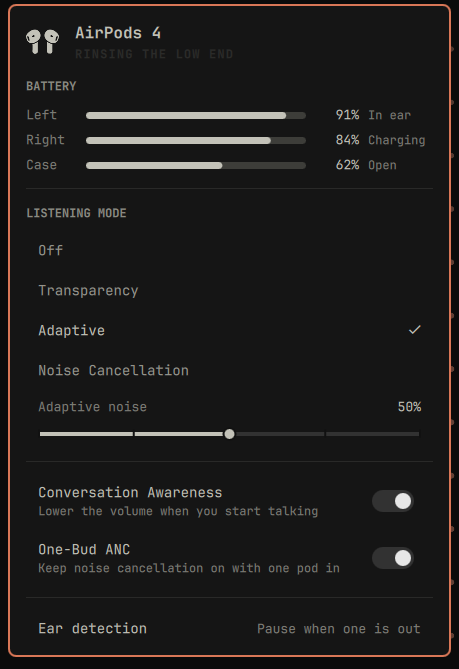Screen dimensions: 459x669
Task: Disable the Conversation Awareness toggle
Action: click(x=393, y=501)
